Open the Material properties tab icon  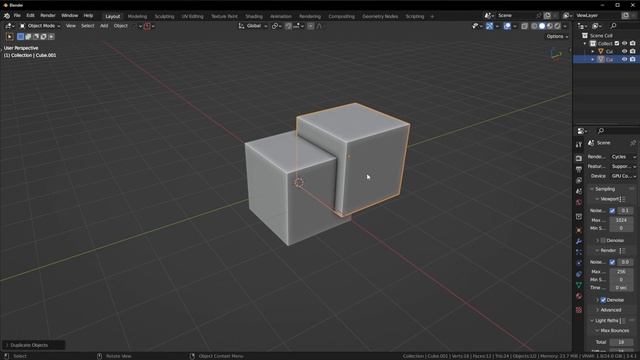coord(579,296)
